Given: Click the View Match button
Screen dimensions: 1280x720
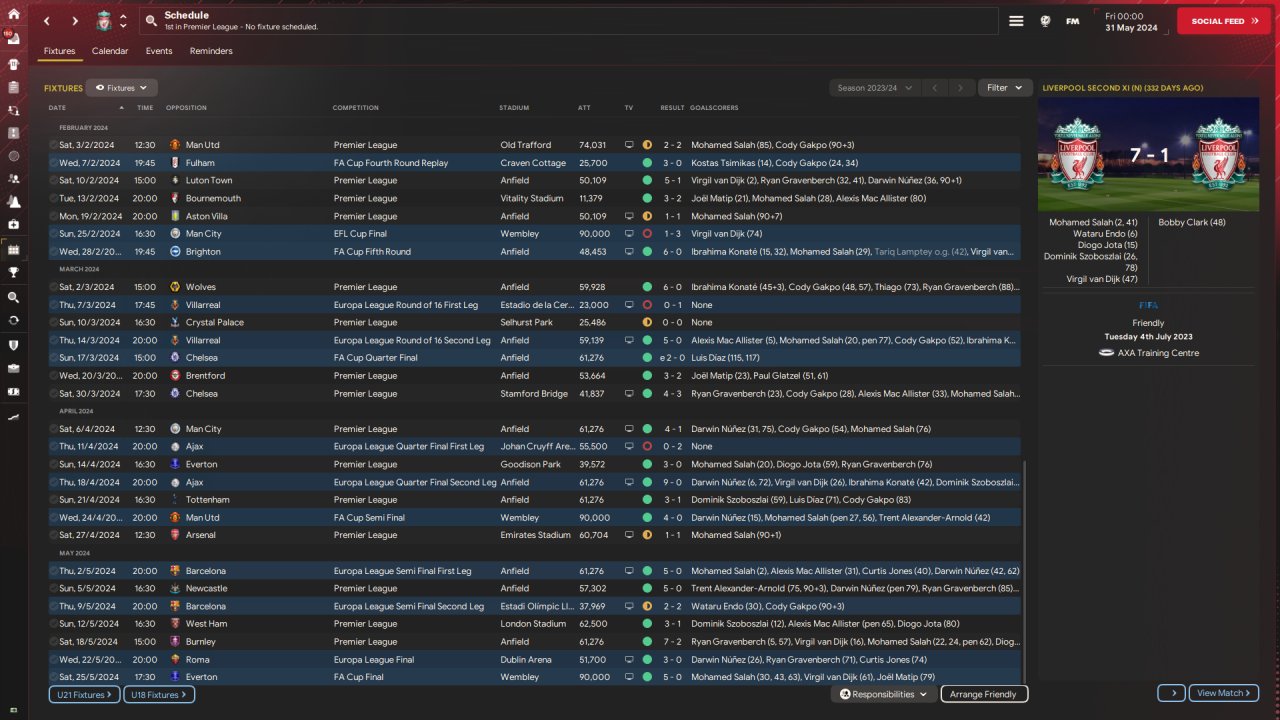Looking at the screenshot, I should [1224, 693].
